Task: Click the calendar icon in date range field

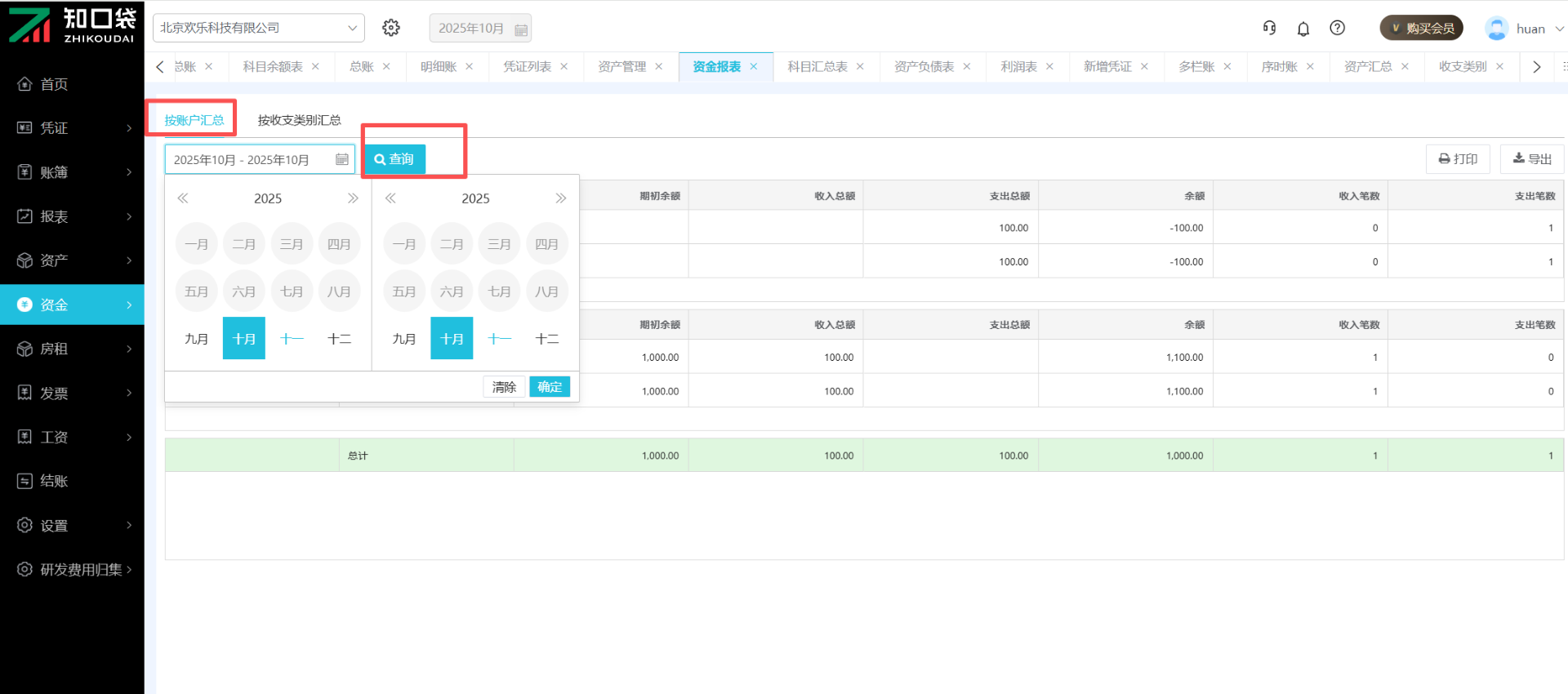Action: [342, 159]
